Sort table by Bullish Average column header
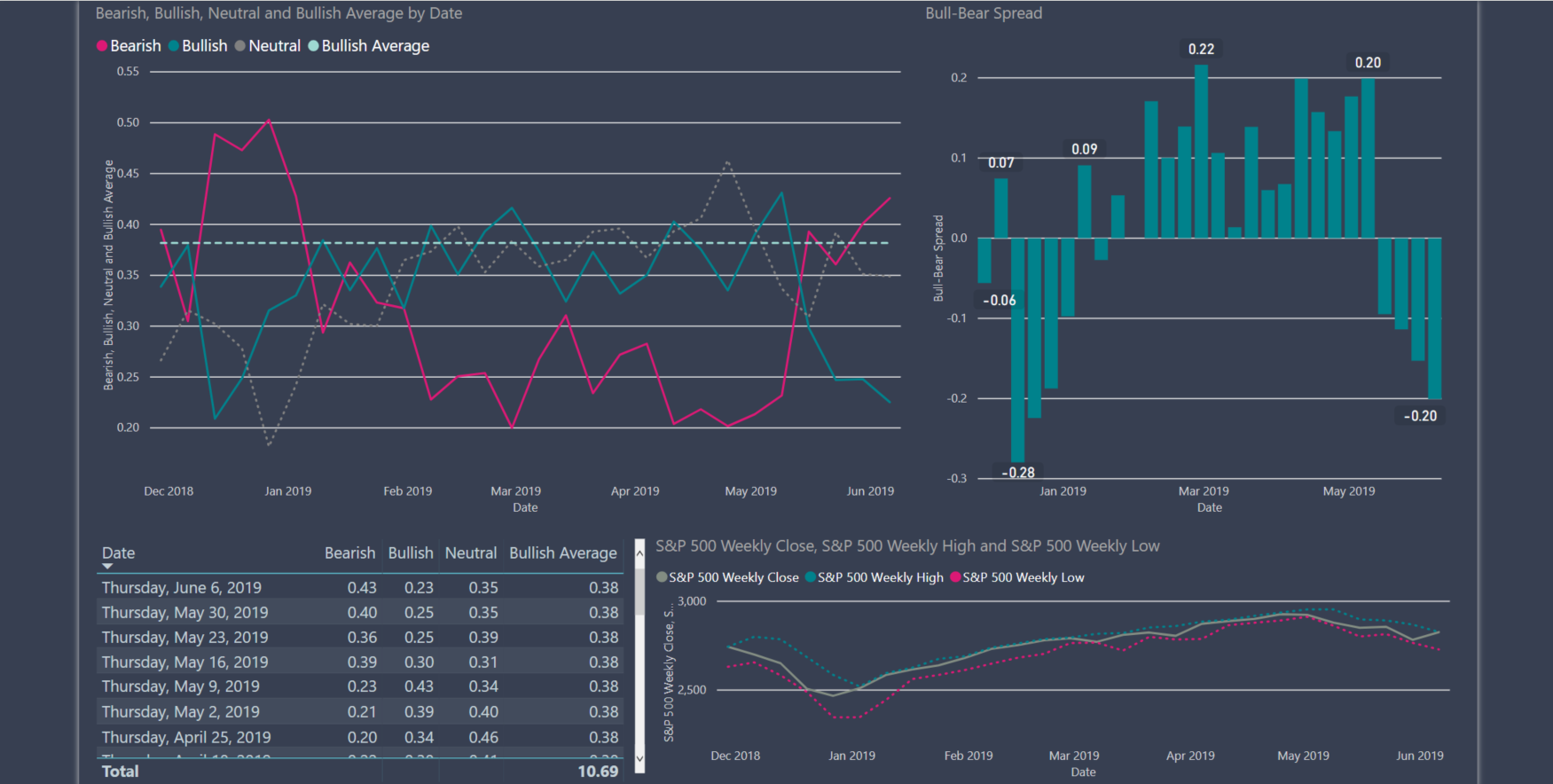Image resolution: width=1553 pixels, height=784 pixels. point(562,553)
